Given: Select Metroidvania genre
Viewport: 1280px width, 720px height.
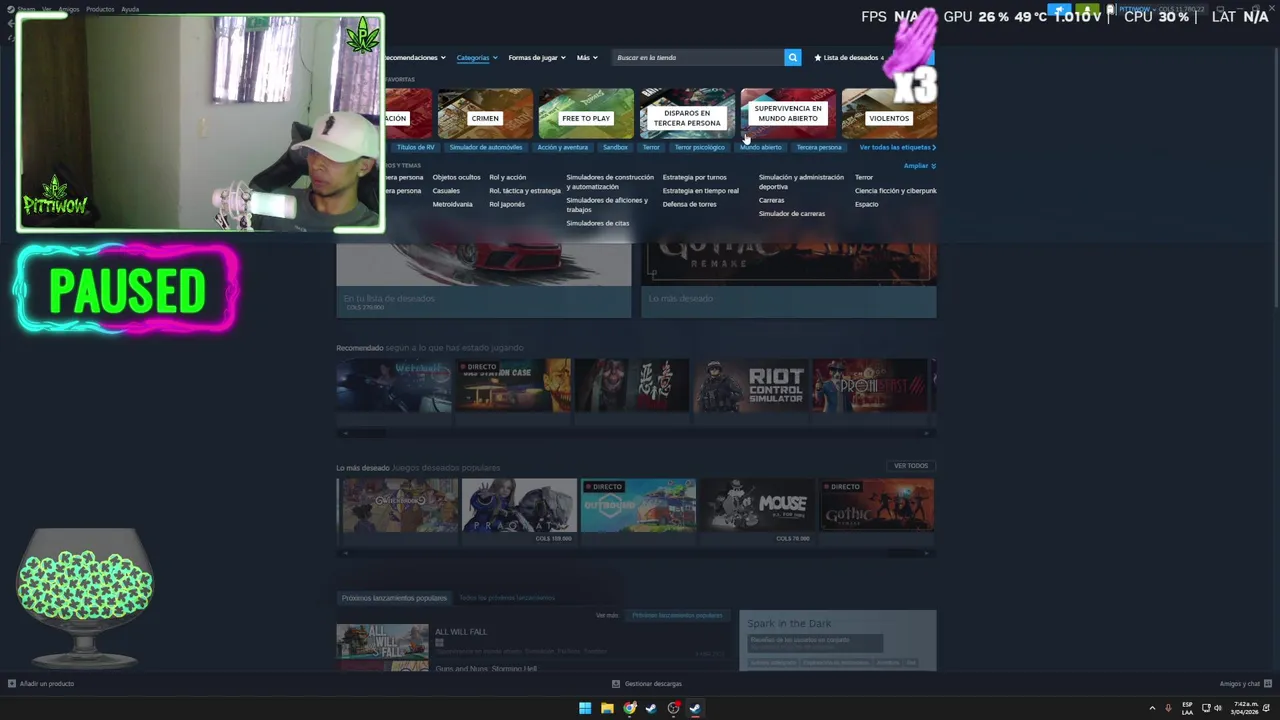Looking at the screenshot, I should (x=452, y=204).
